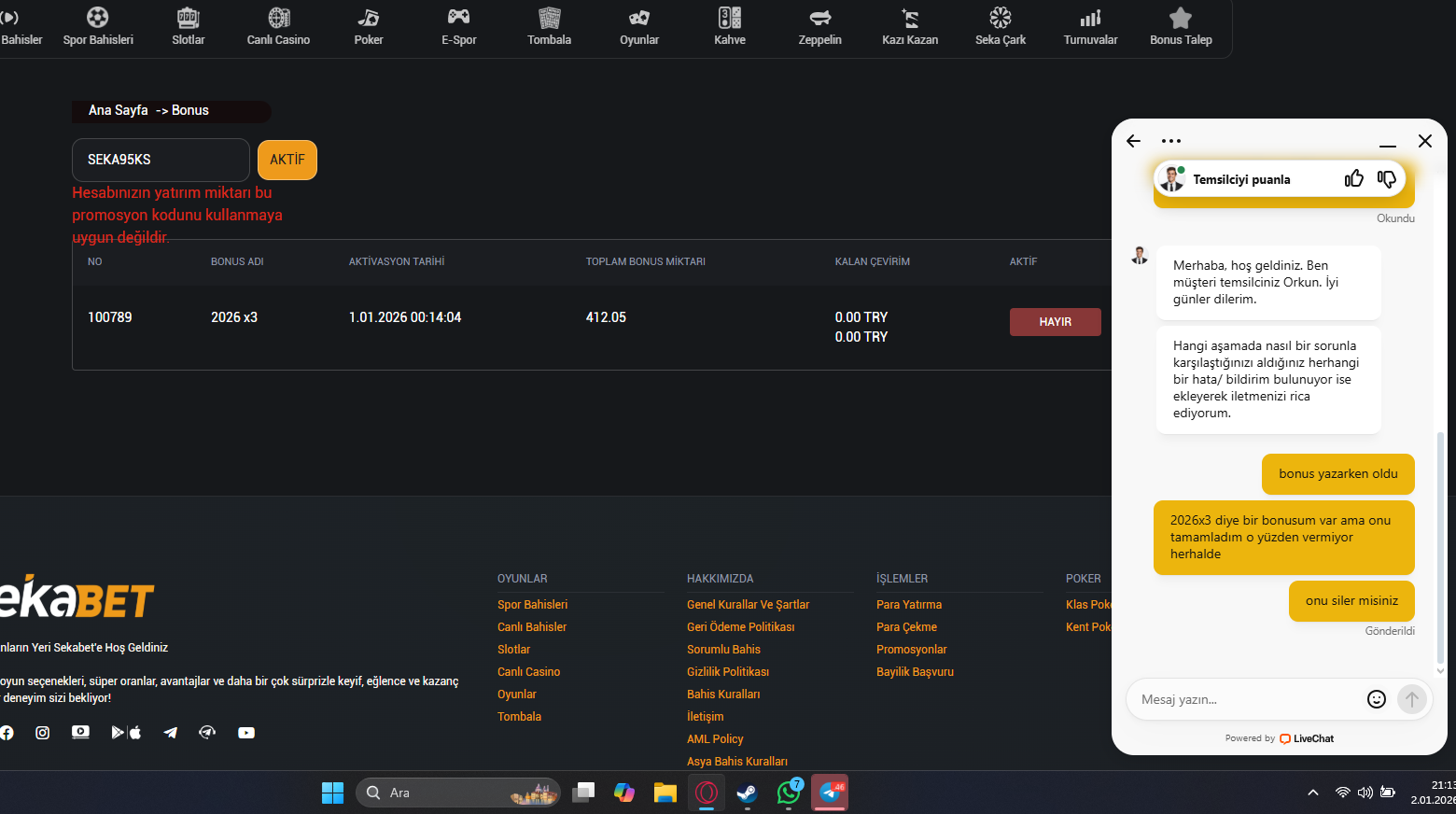Click the TOPLAM BONUS MİKTARI column header
Viewport: 1456px width, 814px height.
(x=646, y=261)
